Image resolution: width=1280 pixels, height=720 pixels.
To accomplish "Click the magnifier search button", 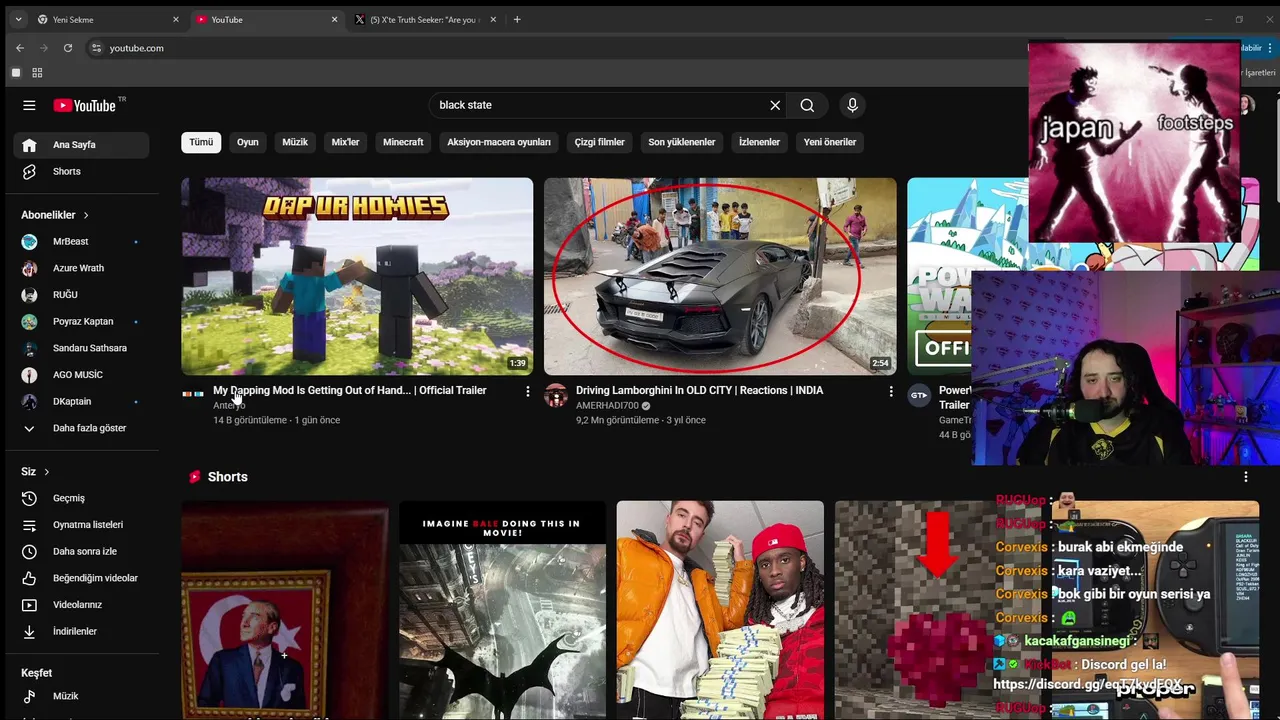I will (x=807, y=105).
